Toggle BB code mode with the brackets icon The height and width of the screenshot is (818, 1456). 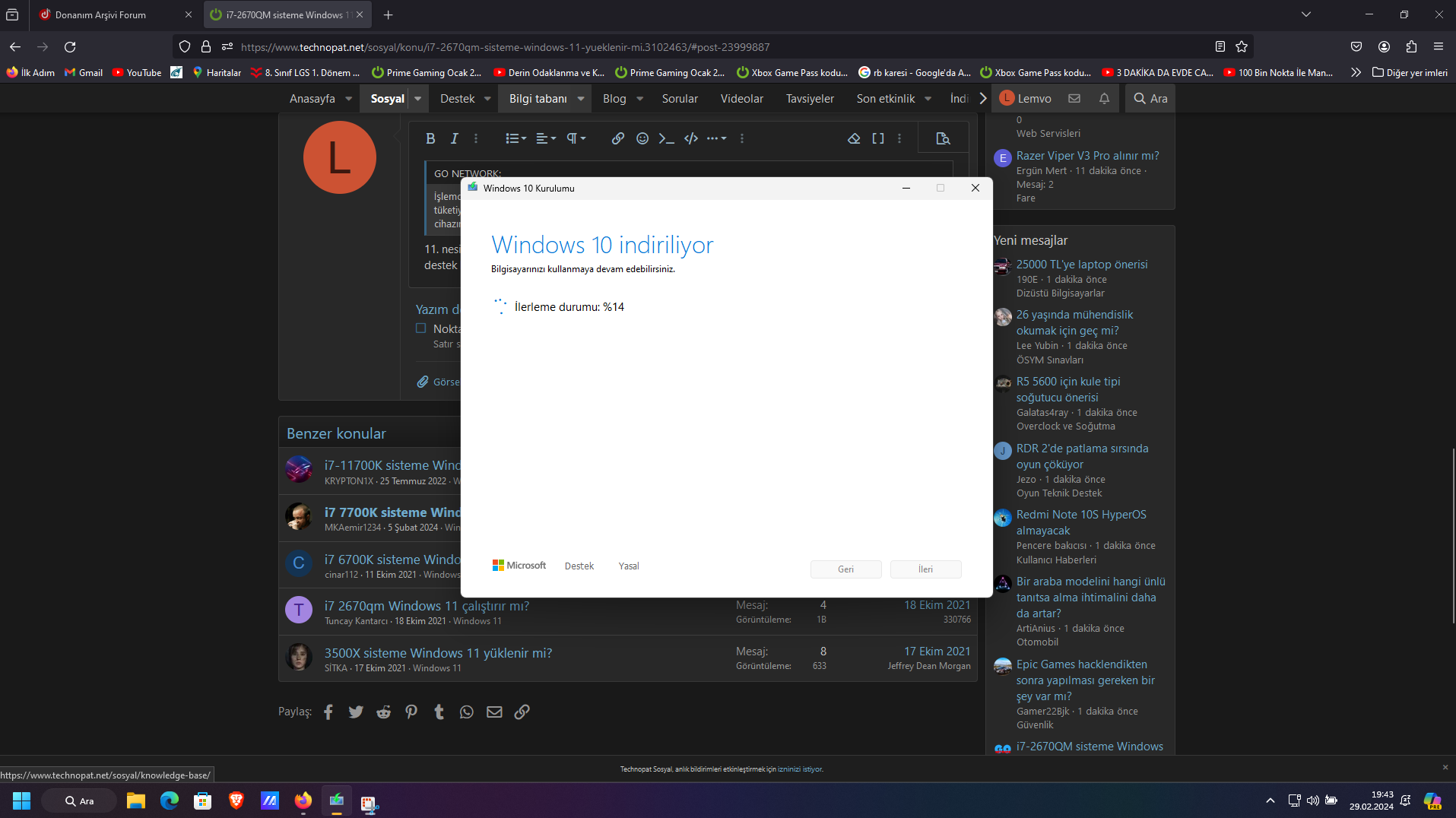pos(878,138)
